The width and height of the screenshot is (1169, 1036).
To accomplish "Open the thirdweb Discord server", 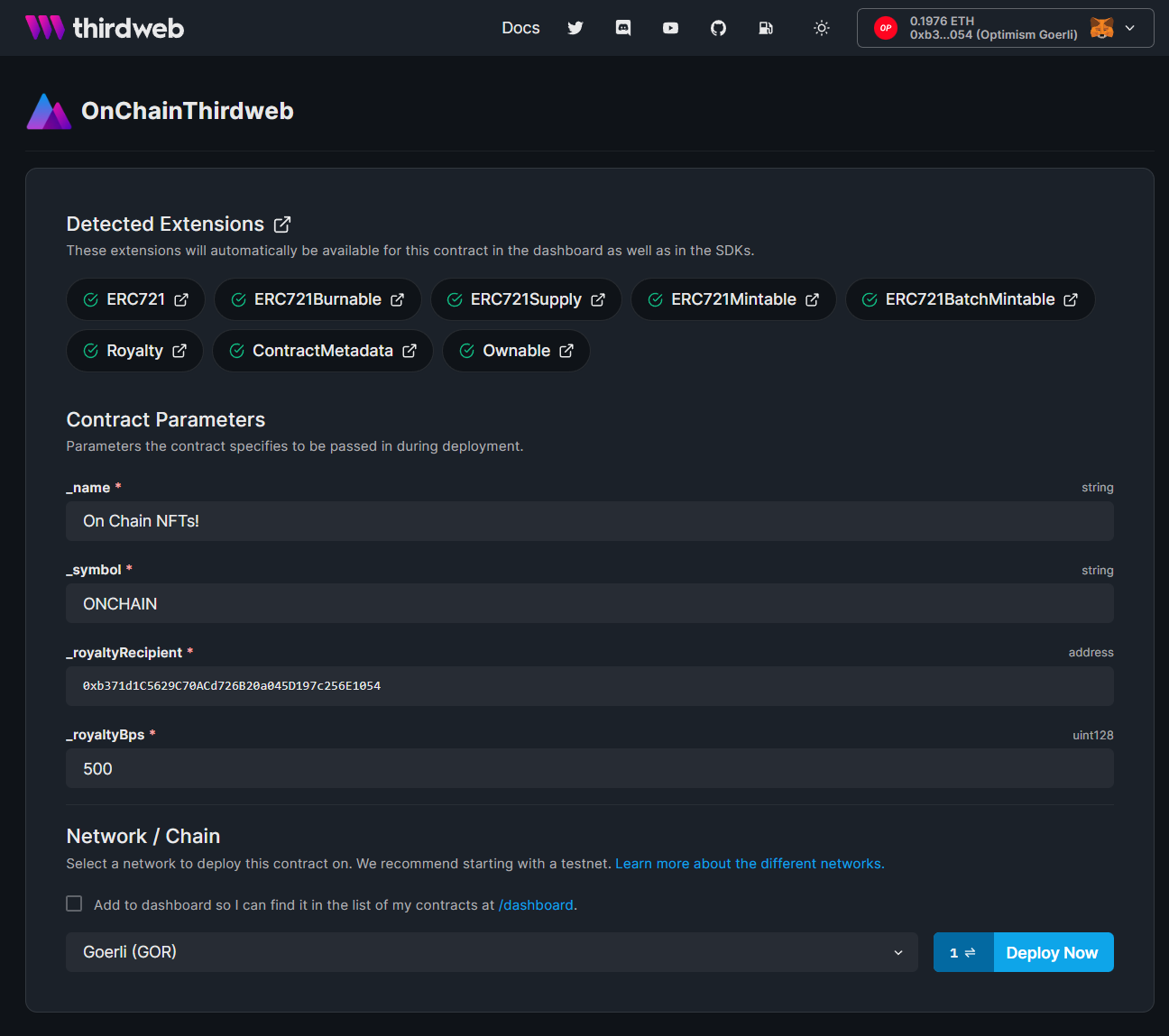I will tap(623, 28).
